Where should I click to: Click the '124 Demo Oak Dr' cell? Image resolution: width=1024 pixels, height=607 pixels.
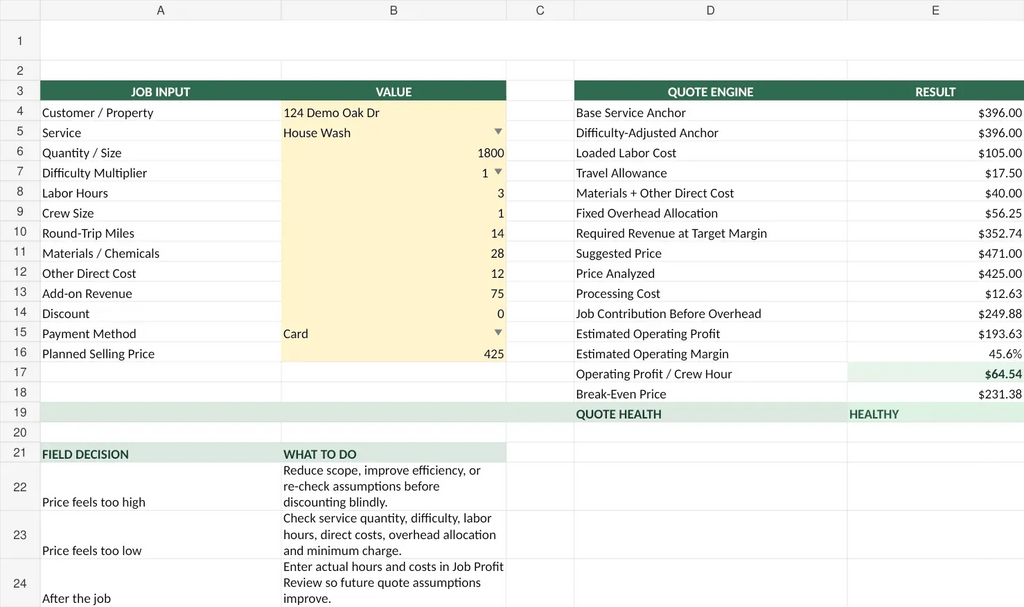pyautogui.click(x=394, y=112)
